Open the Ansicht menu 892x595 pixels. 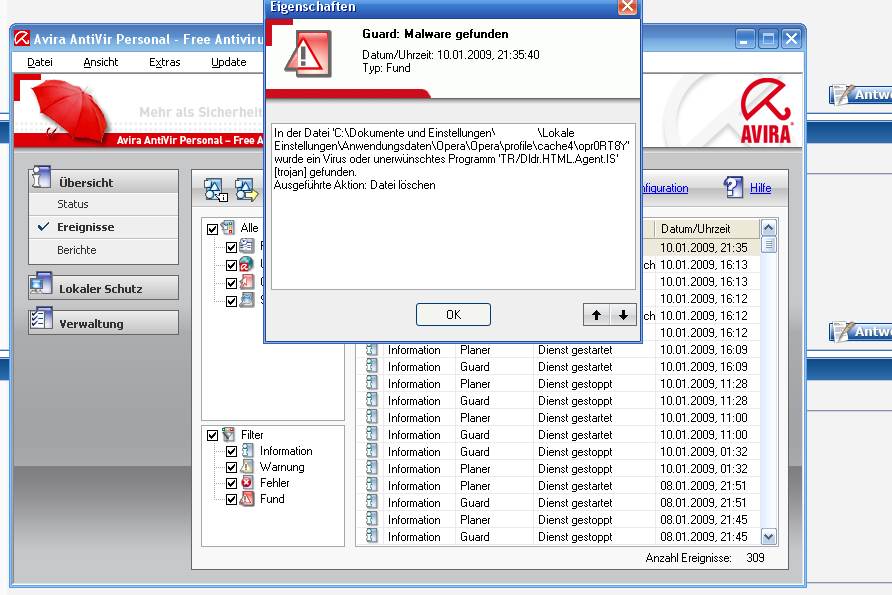101,62
